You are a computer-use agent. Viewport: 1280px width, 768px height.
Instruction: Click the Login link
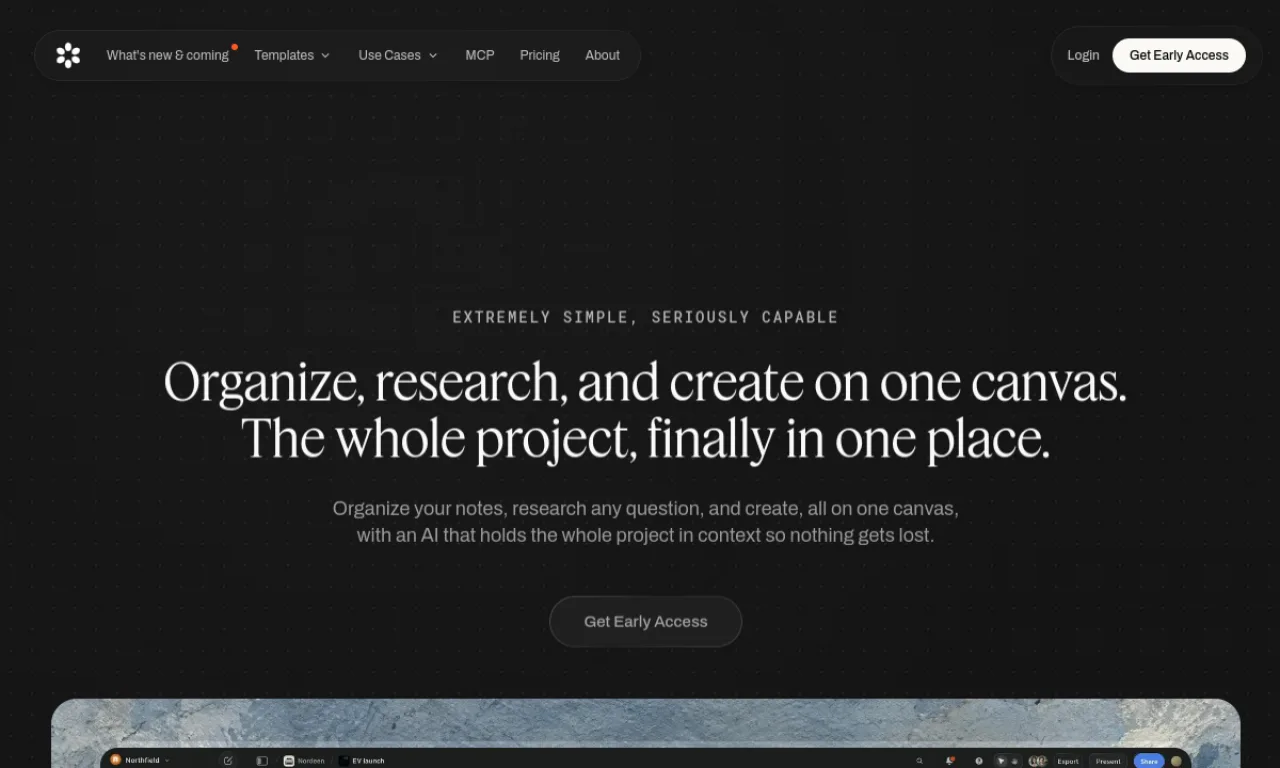pyautogui.click(x=1083, y=55)
